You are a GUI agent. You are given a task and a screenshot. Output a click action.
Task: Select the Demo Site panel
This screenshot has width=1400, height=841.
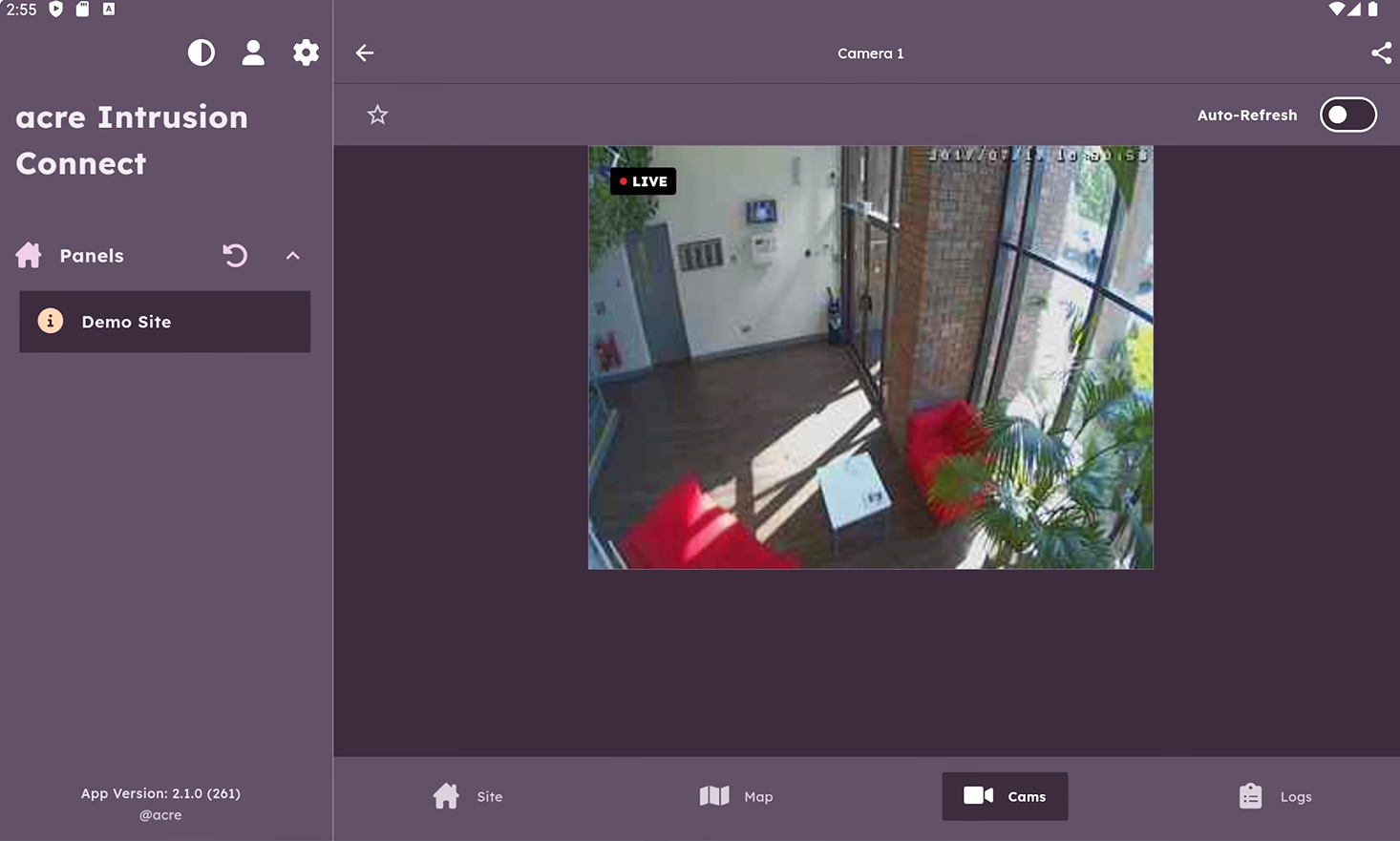pyautogui.click(x=164, y=322)
